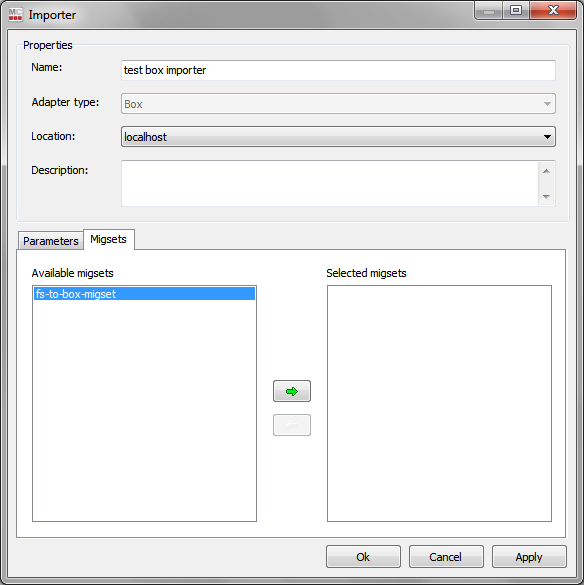Minimize the Importer window
The width and height of the screenshot is (584, 585).
coord(489,11)
